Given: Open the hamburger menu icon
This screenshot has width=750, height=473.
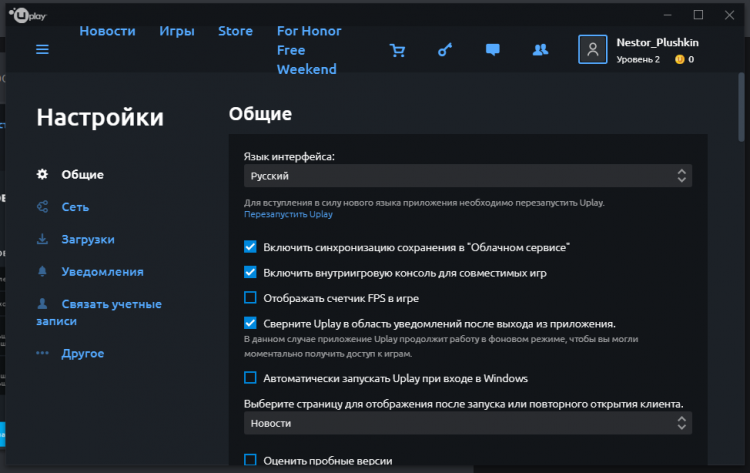Looking at the screenshot, I should tap(42, 49).
